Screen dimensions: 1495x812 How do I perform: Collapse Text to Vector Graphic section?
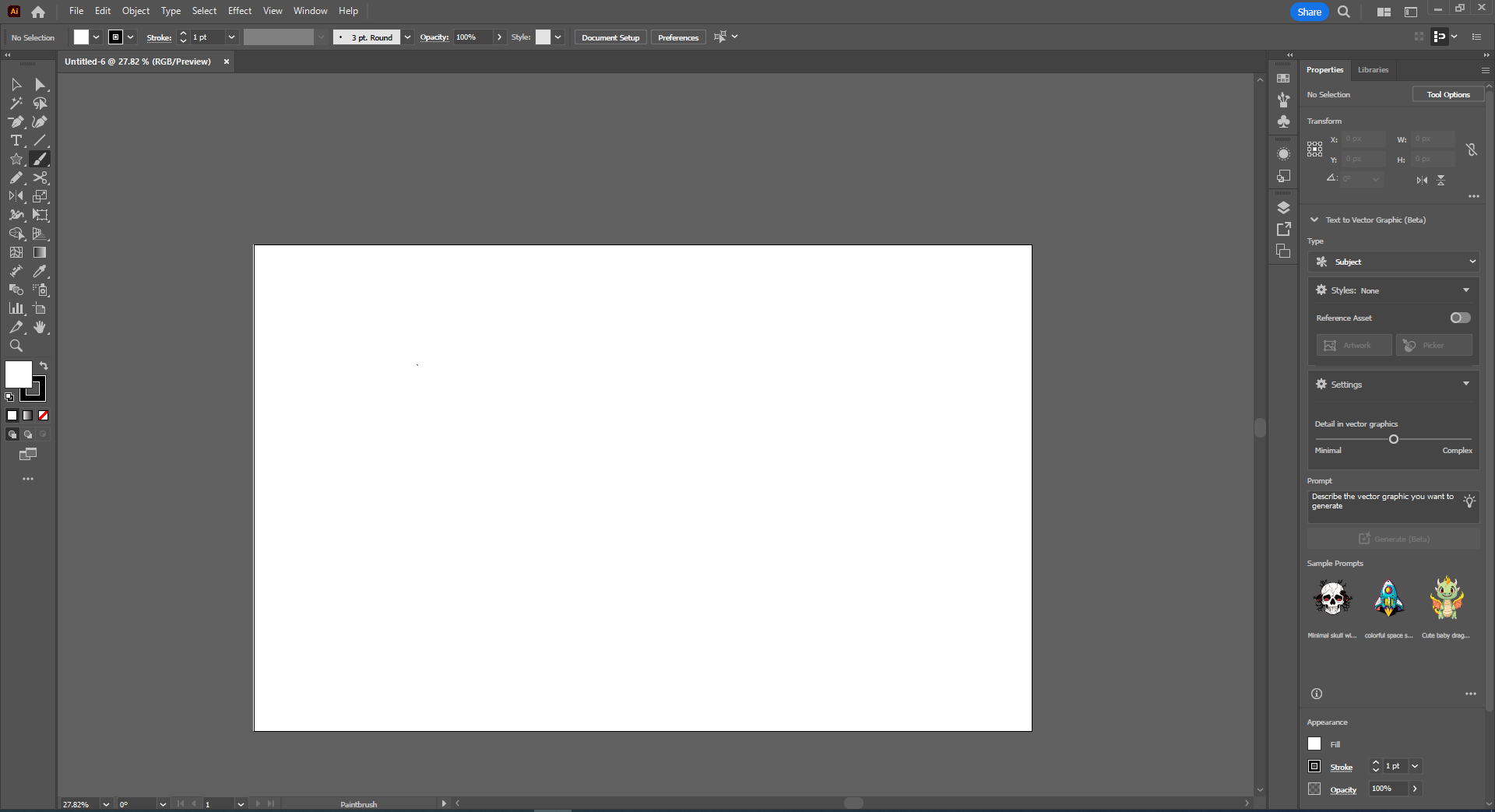pos(1314,220)
